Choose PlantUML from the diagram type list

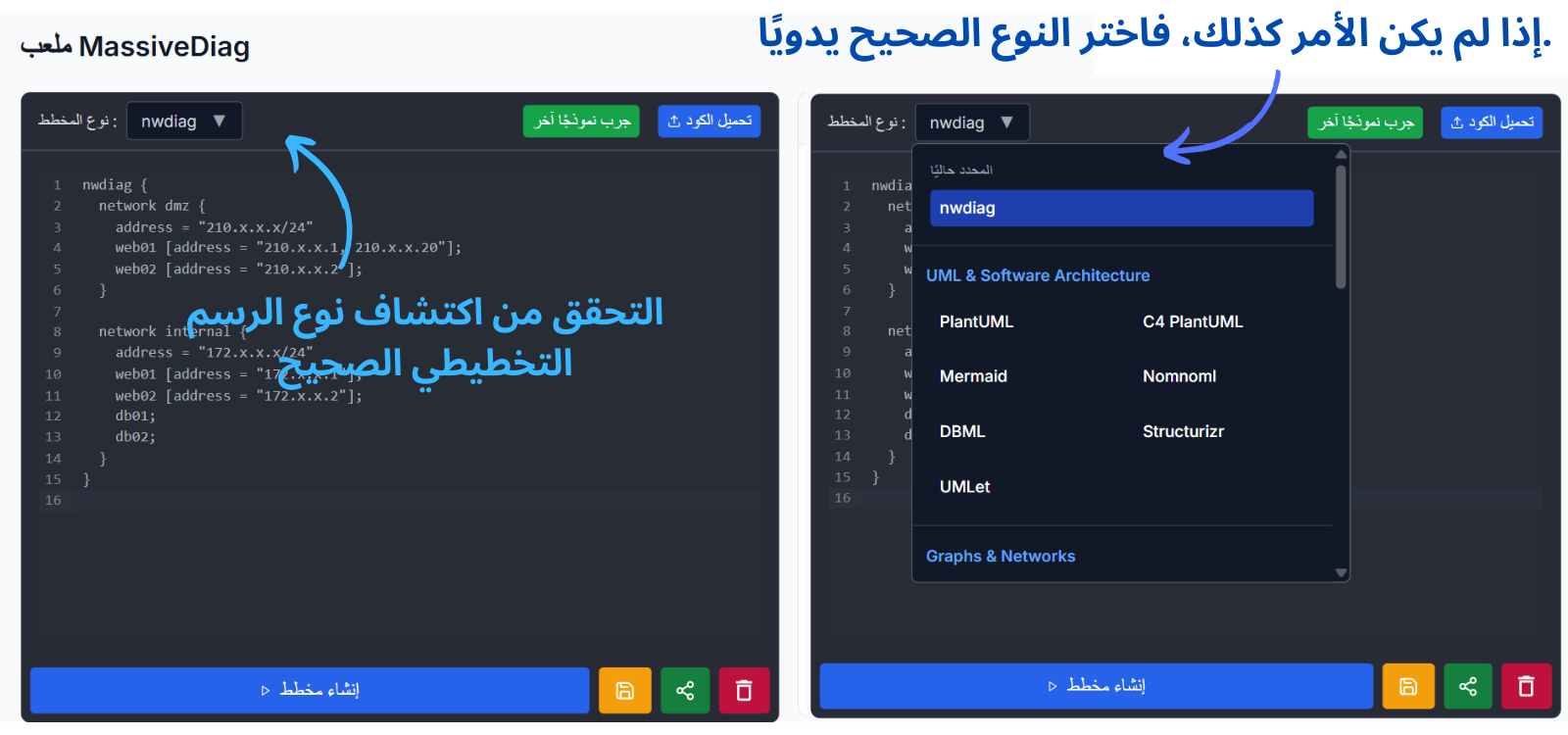[x=976, y=321]
